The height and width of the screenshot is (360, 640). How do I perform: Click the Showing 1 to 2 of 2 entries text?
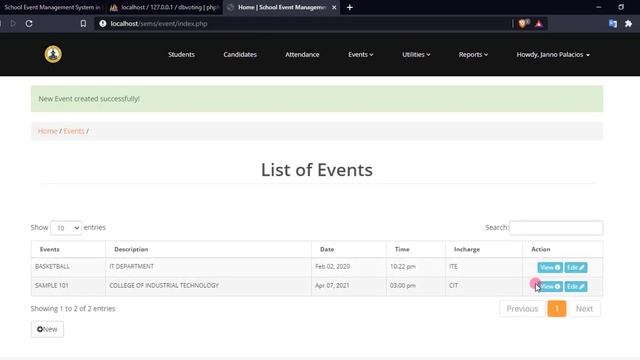[73, 309]
